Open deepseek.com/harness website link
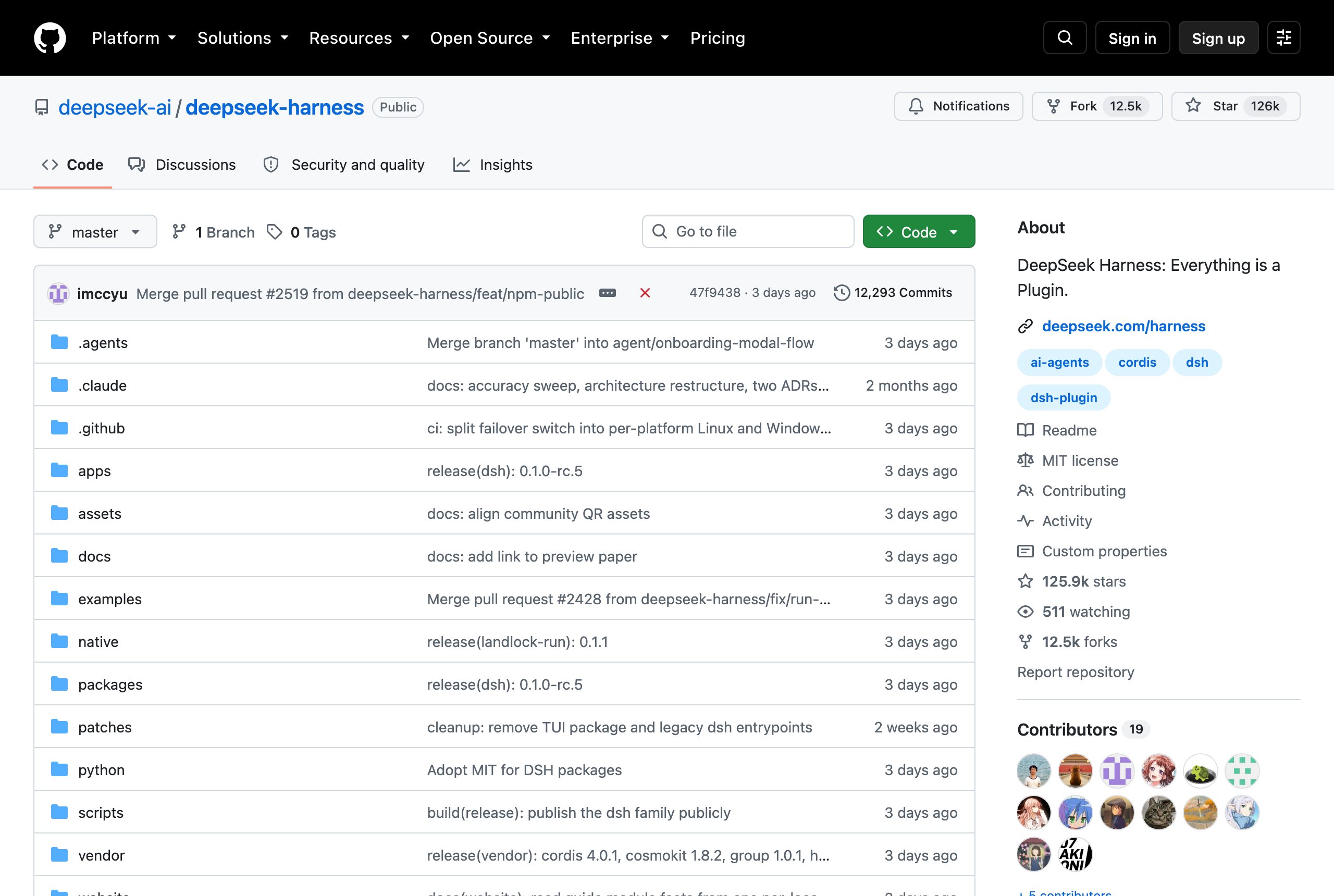 [1123, 326]
